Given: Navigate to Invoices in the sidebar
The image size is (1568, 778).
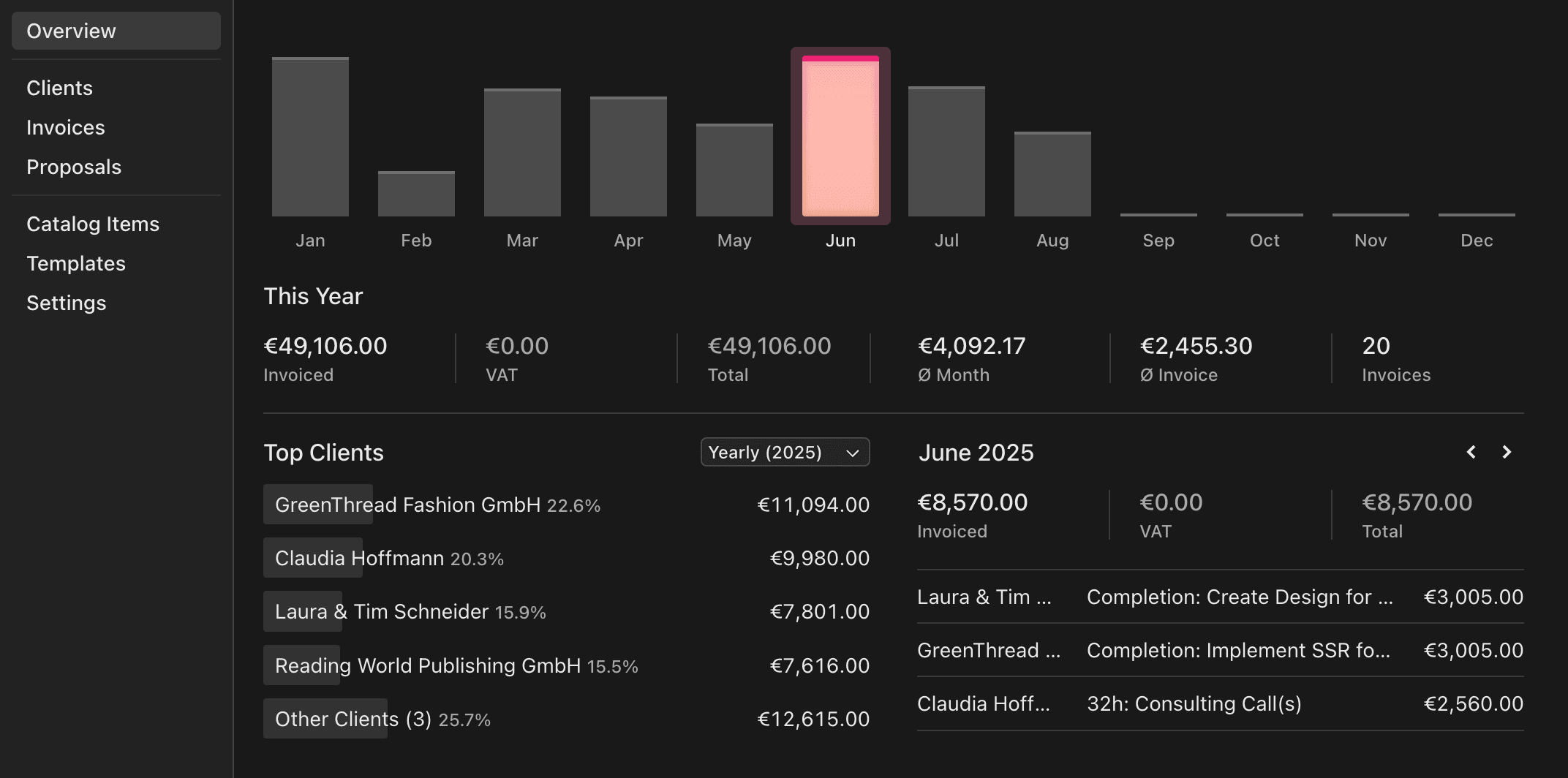Looking at the screenshot, I should pyautogui.click(x=66, y=127).
